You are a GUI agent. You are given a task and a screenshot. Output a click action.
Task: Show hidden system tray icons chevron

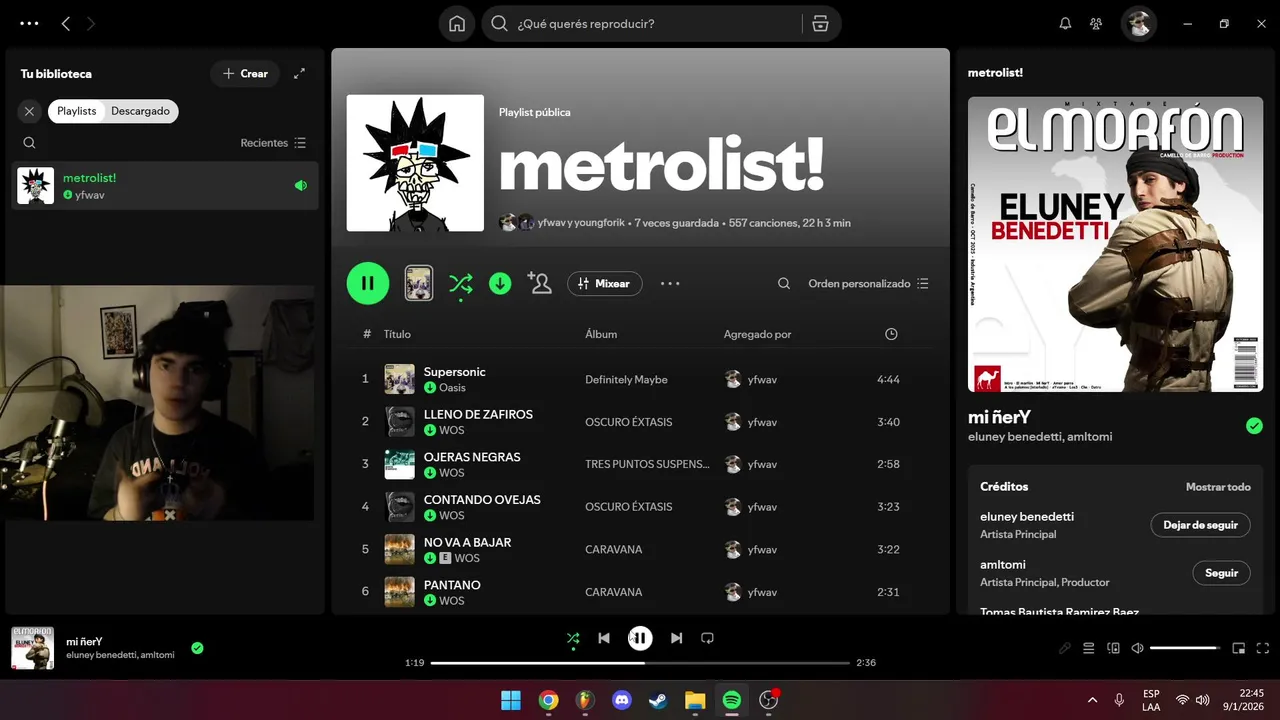(1092, 700)
